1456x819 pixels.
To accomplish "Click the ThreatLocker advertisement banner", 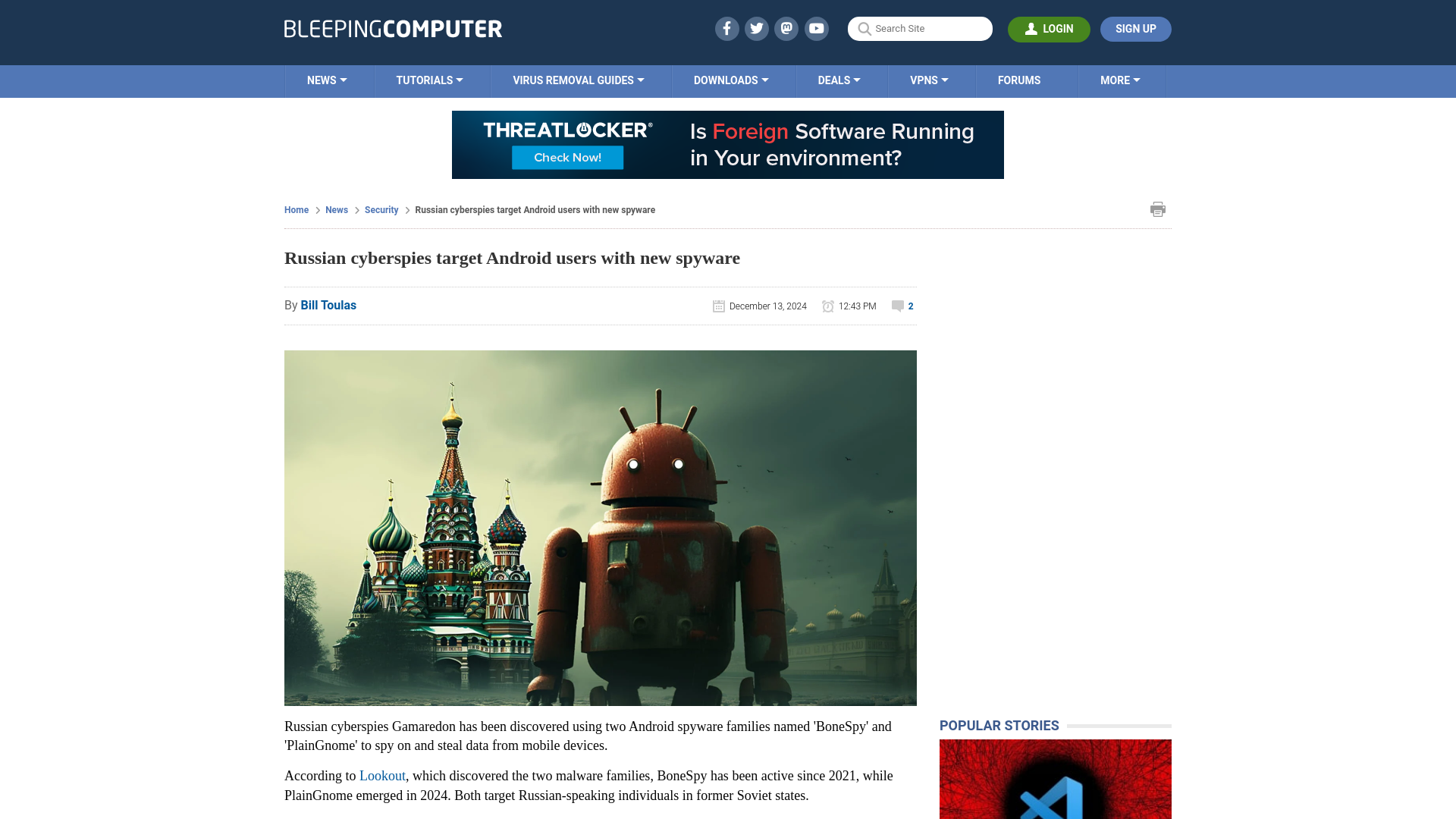I will click(728, 144).
